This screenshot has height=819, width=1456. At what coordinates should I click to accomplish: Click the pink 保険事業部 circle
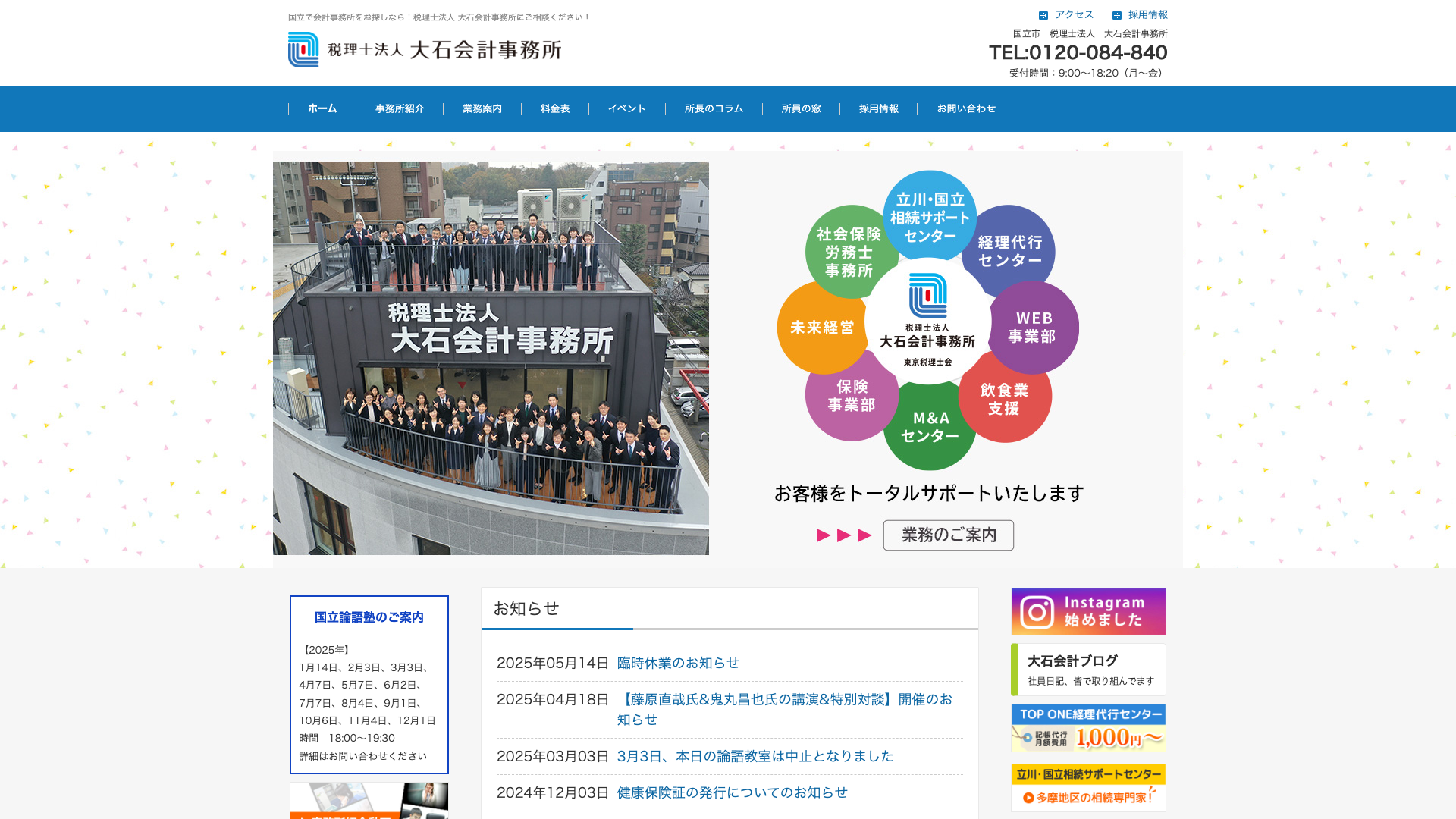(851, 396)
